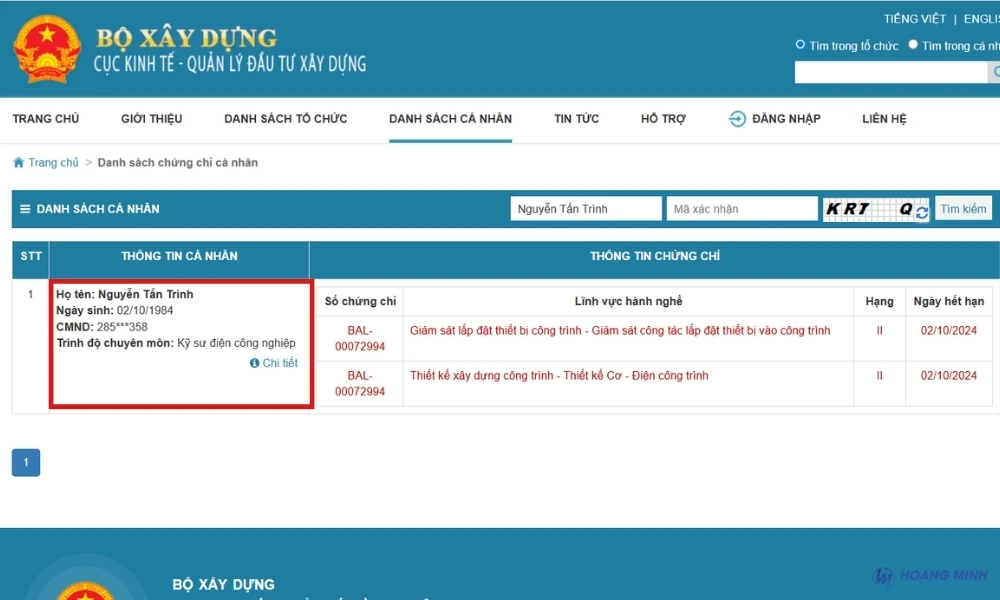Select 'Tìm trong cá nhân' radio button
Image resolution: width=1000 pixels, height=600 pixels.
[913, 45]
